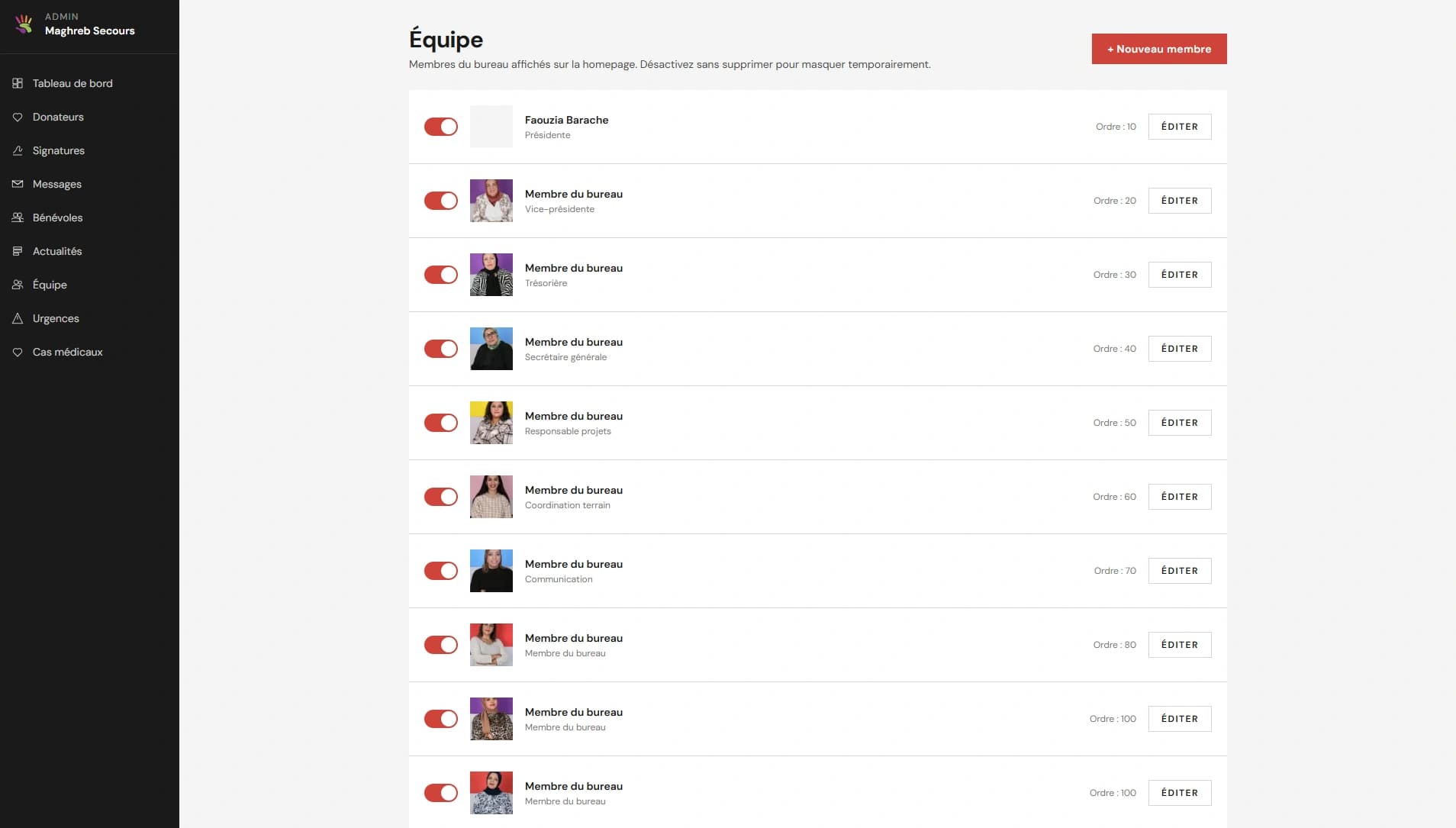The image size is (1456, 828).
Task: Click the 'Secrétaire générale' role text
Action: tap(565, 357)
